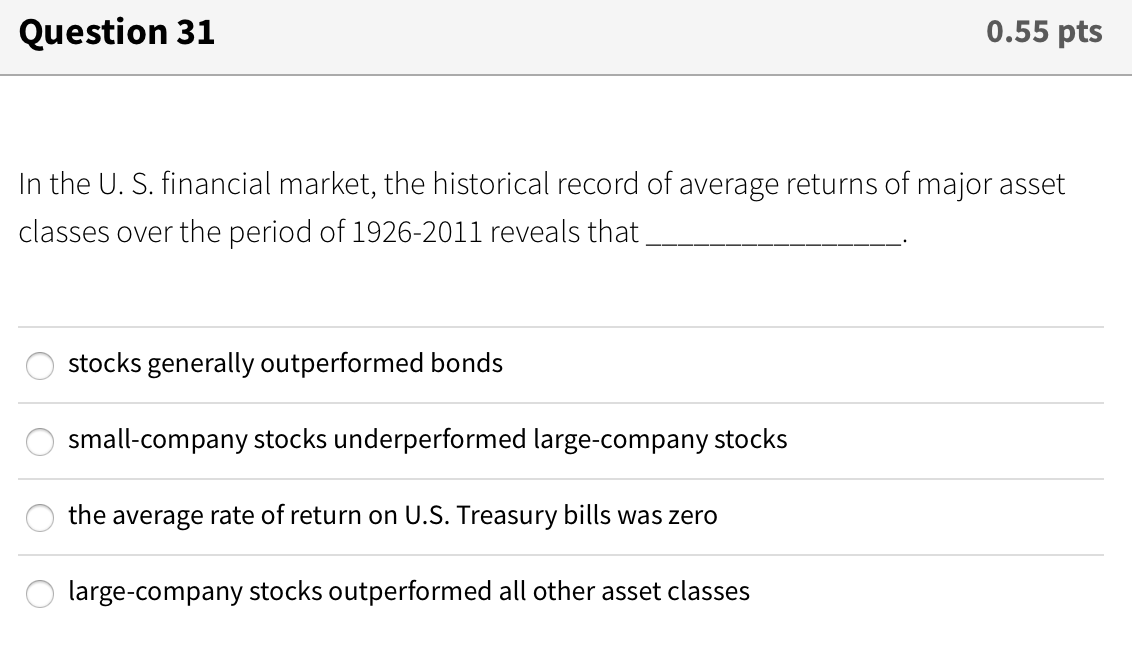Choose the 'small-company stocks underperformed large-company stocks' option

point(39,442)
